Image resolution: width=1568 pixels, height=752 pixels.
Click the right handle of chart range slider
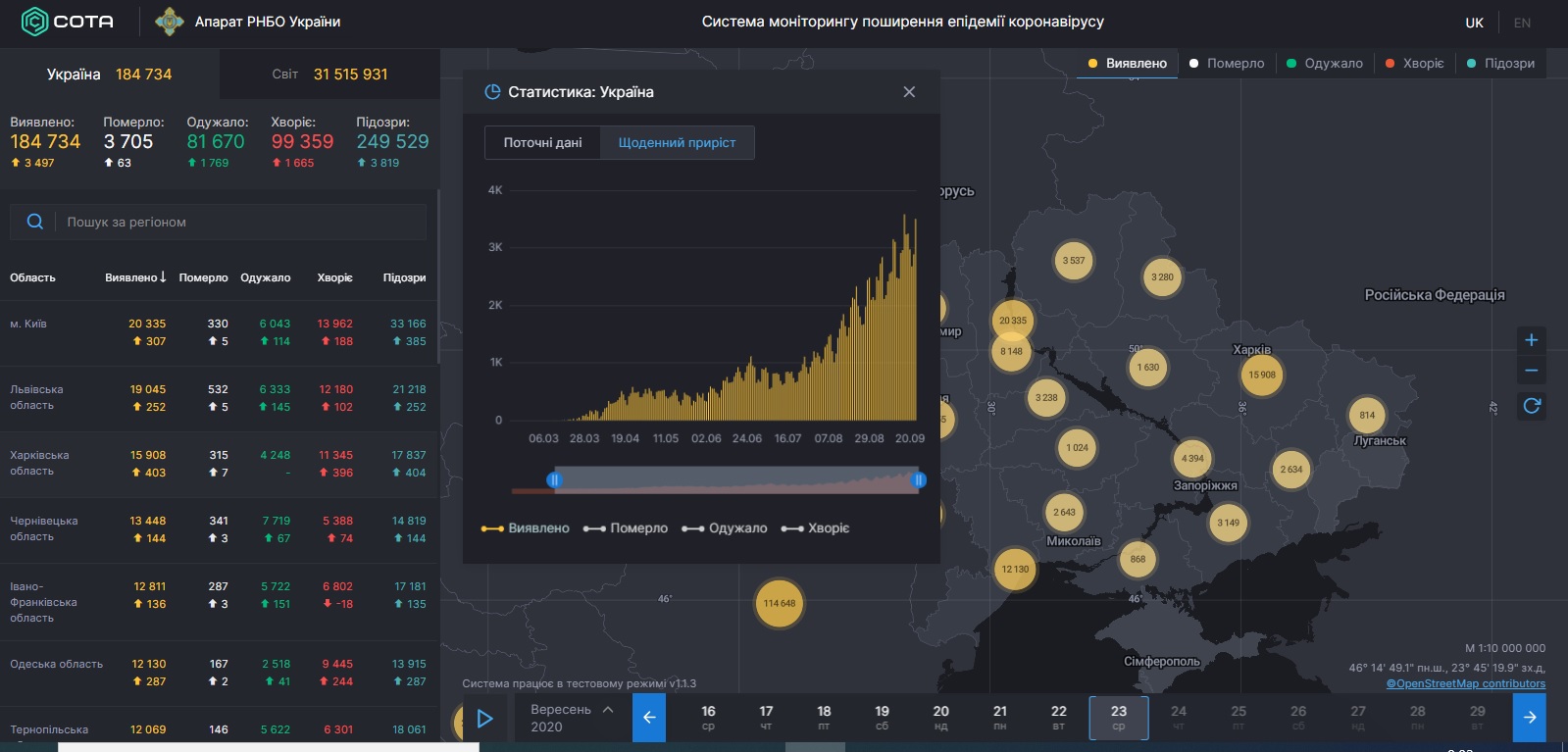[919, 479]
